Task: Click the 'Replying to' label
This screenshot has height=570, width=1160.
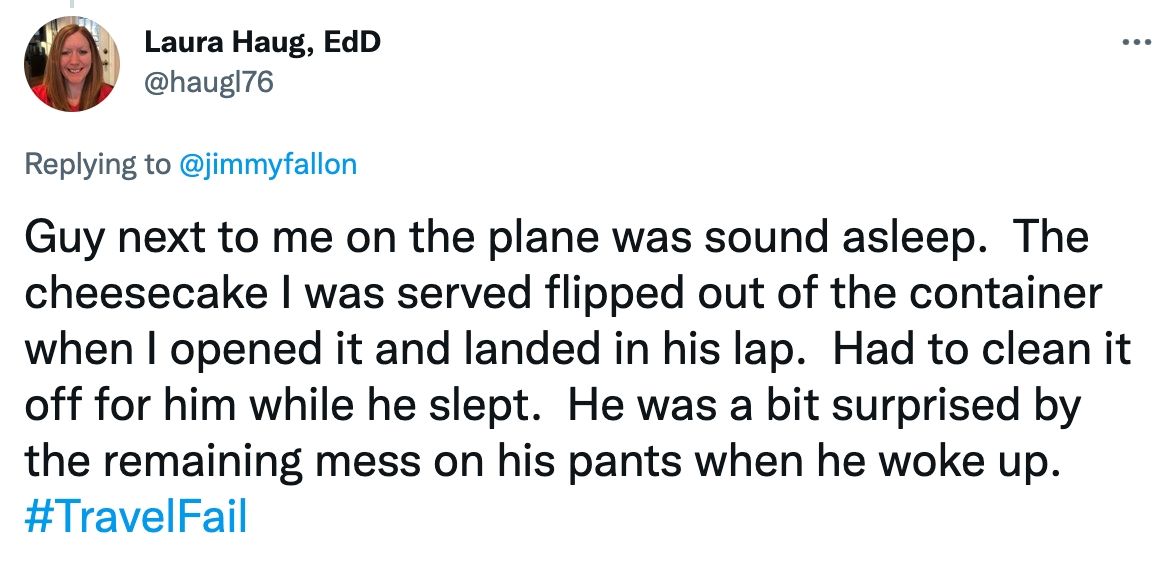Action: click(x=97, y=164)
